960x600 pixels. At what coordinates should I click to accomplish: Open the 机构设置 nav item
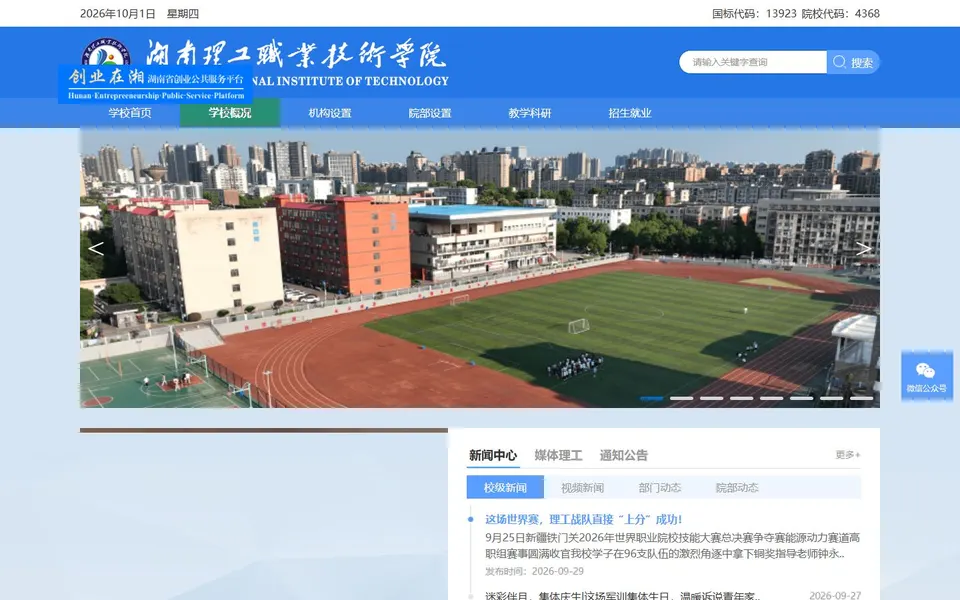330,113
